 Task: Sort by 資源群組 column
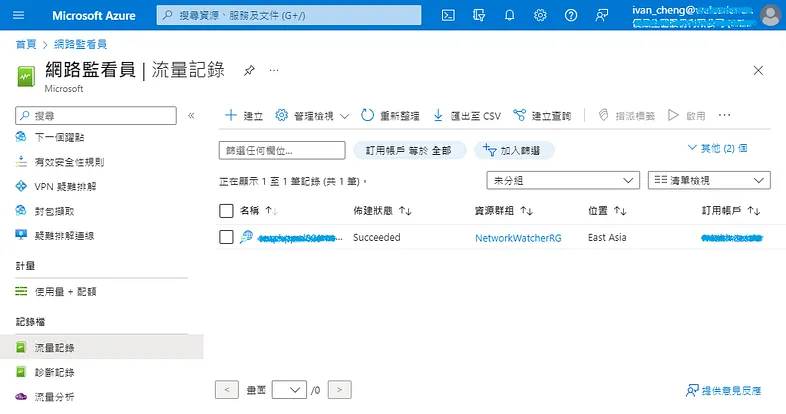[x=504, y=211]
